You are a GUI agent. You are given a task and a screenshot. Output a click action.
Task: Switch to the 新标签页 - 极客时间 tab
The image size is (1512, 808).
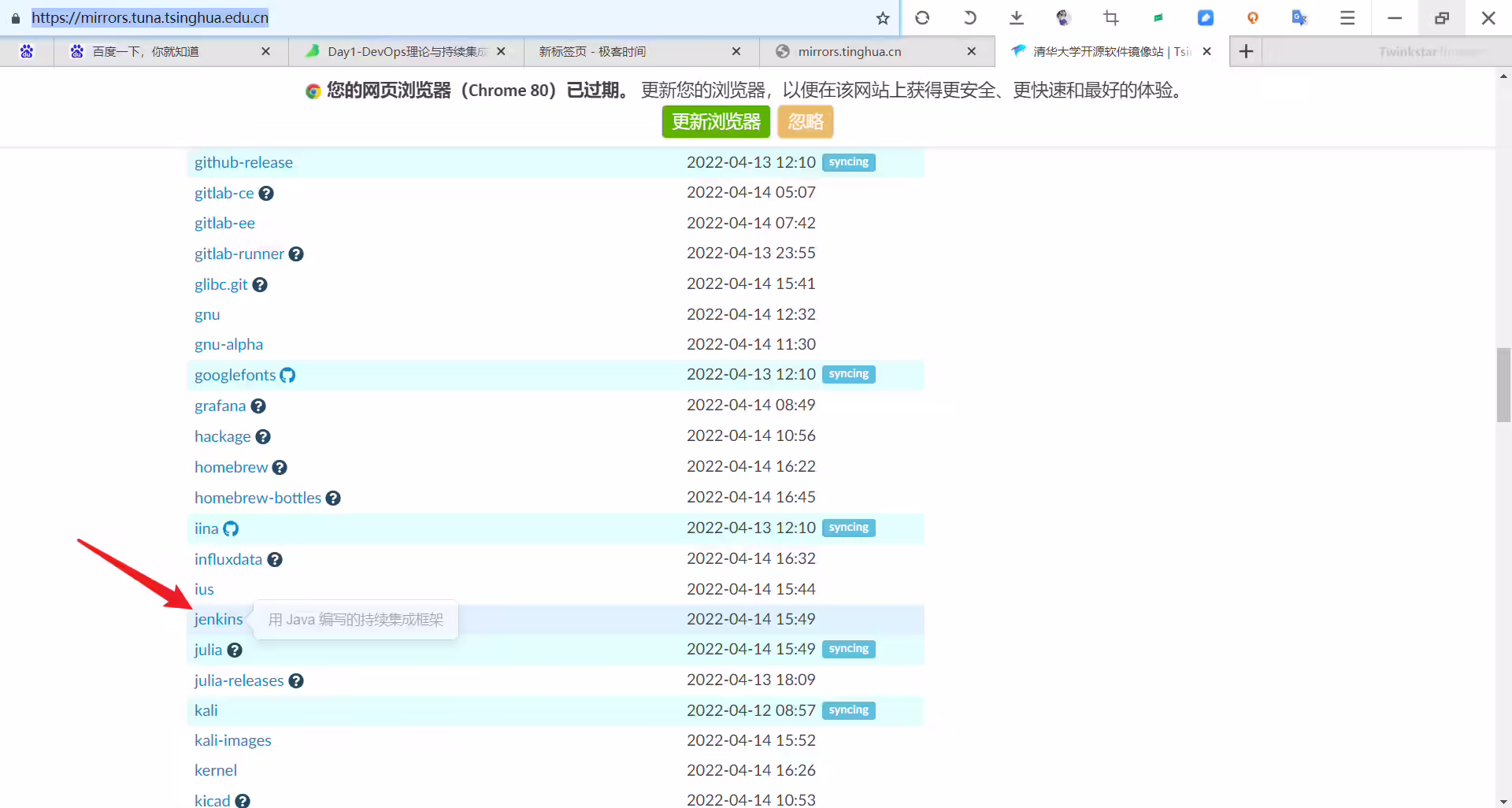coord(641,51)
